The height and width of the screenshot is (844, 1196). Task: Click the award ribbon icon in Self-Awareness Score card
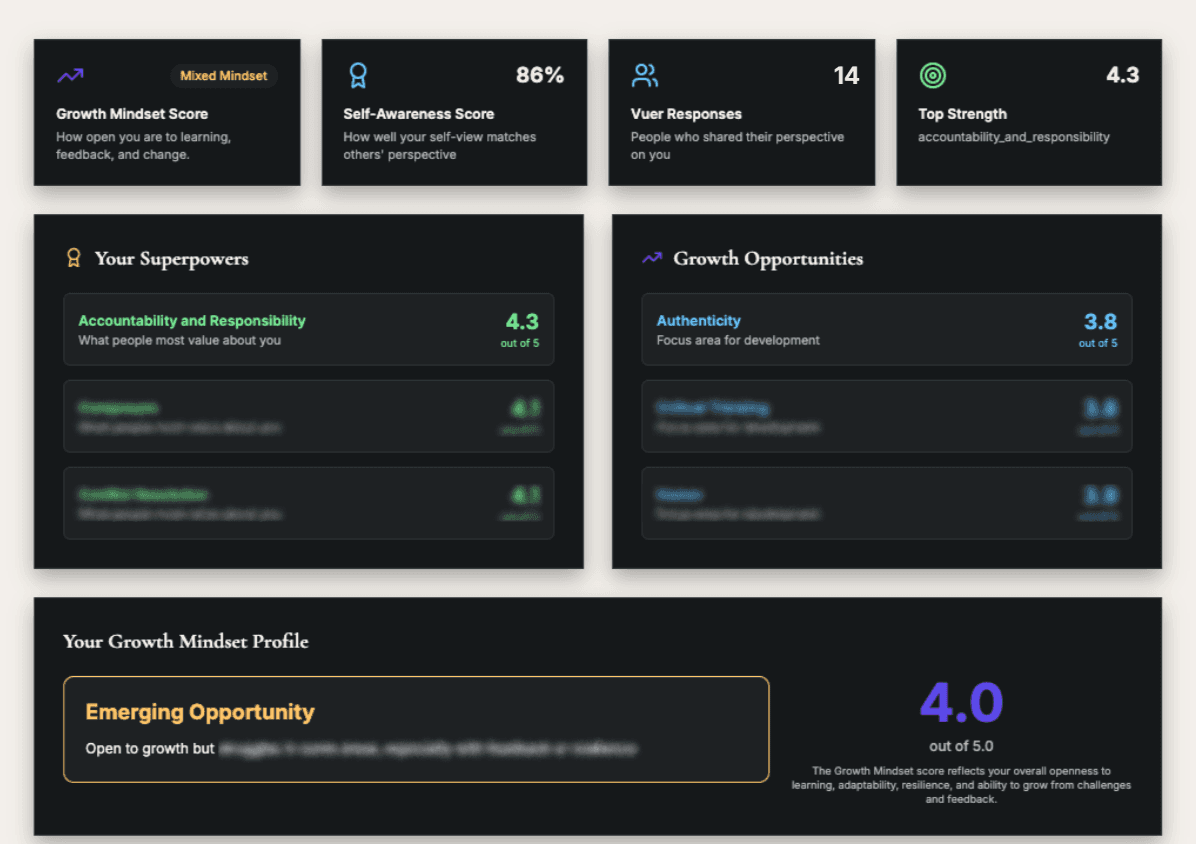(358, 75)
